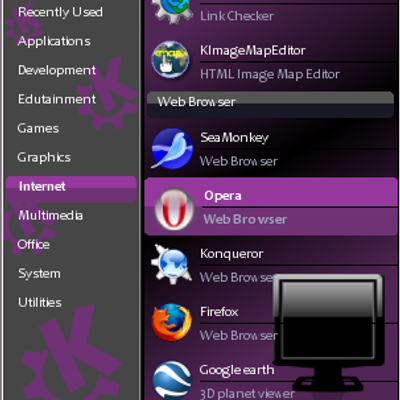Launch SeaMonkey from its name label
Image resolution: width=400 pixels, height=400 pixels.
pyautogui.click(x=234, y=137)
